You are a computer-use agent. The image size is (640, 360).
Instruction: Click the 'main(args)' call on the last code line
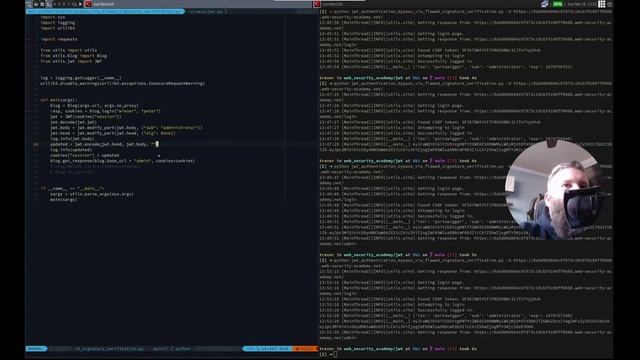(x=64, y=200)
